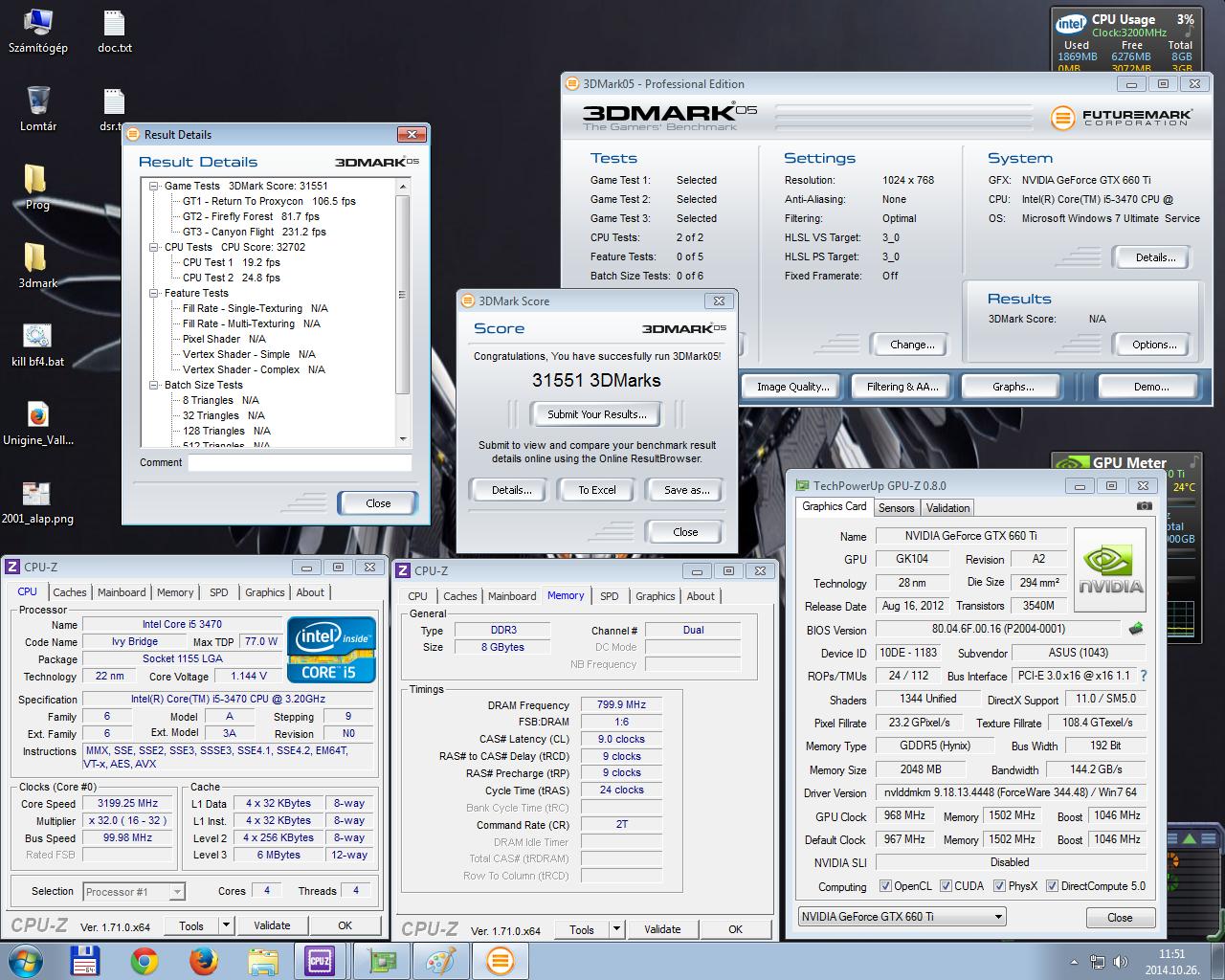Click the Submit Your Results button
Image resolution: width=1225 pixels, height=980 pixels.
596,414
